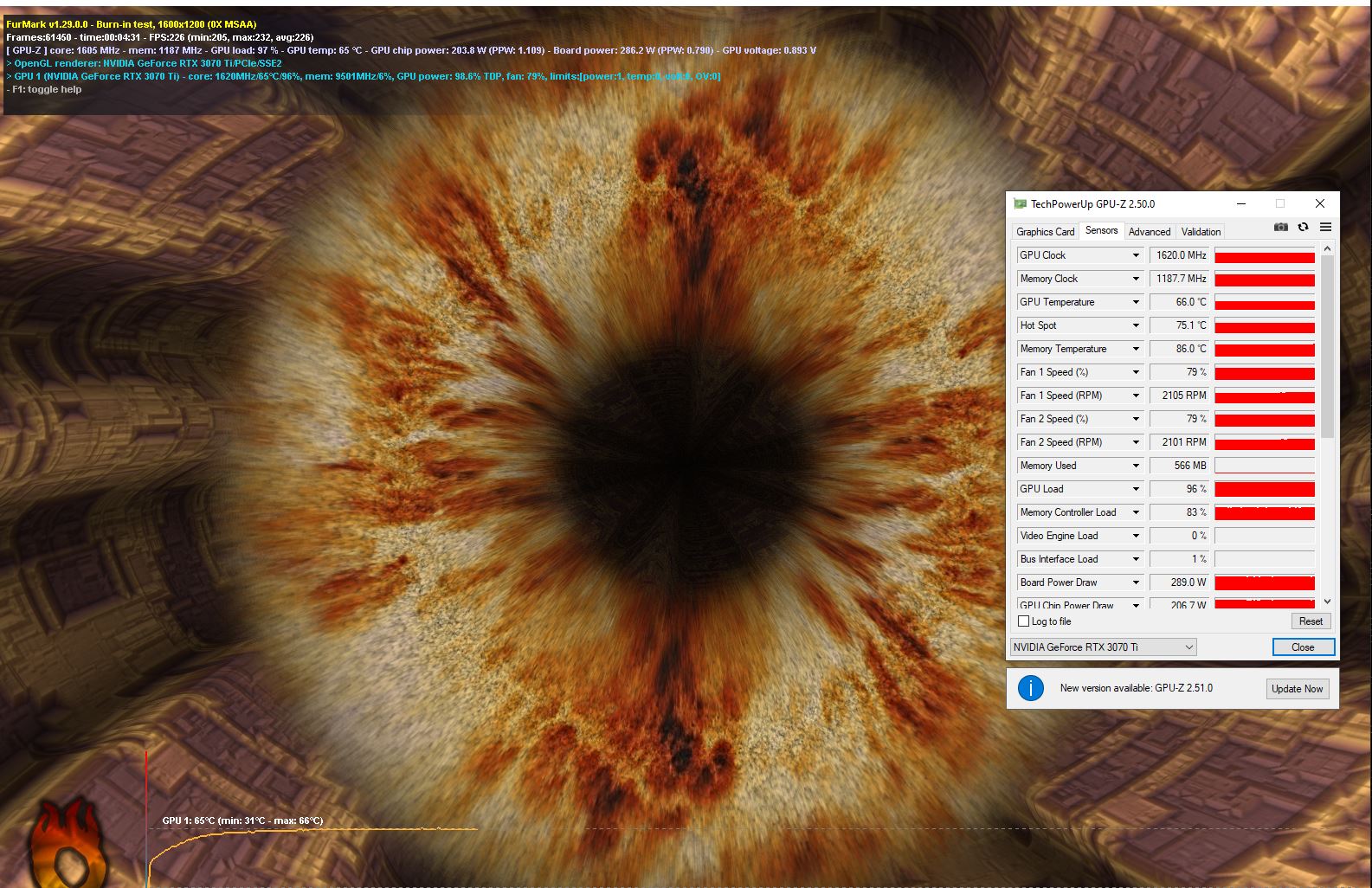
Task: Click the scroll-up arrow in sensor list
Action: pos(1327,249)
